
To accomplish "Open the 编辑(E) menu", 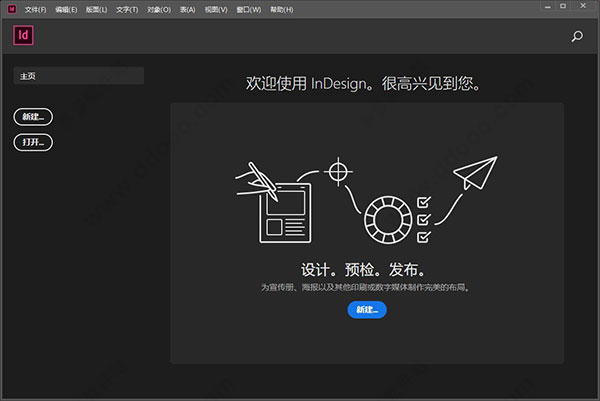I will [66, 10].
